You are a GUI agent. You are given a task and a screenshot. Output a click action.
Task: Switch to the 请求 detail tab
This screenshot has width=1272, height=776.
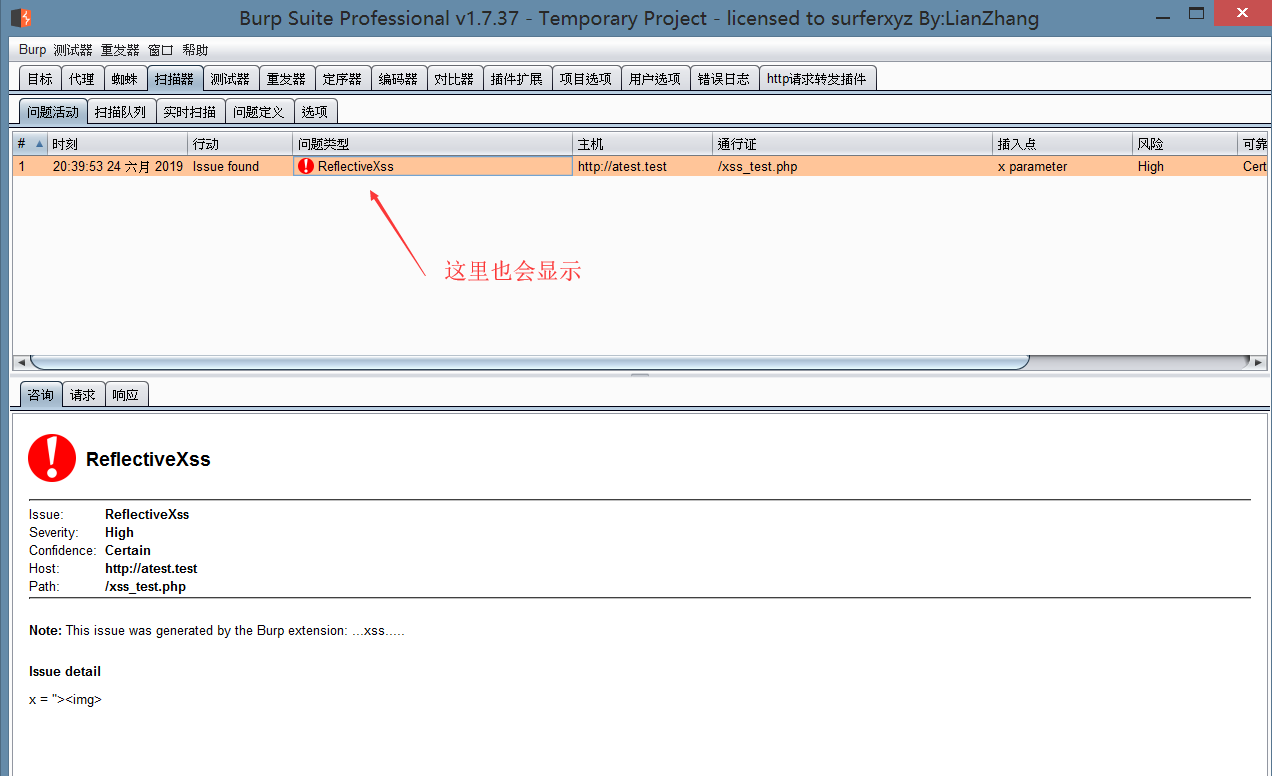(83, 395)
